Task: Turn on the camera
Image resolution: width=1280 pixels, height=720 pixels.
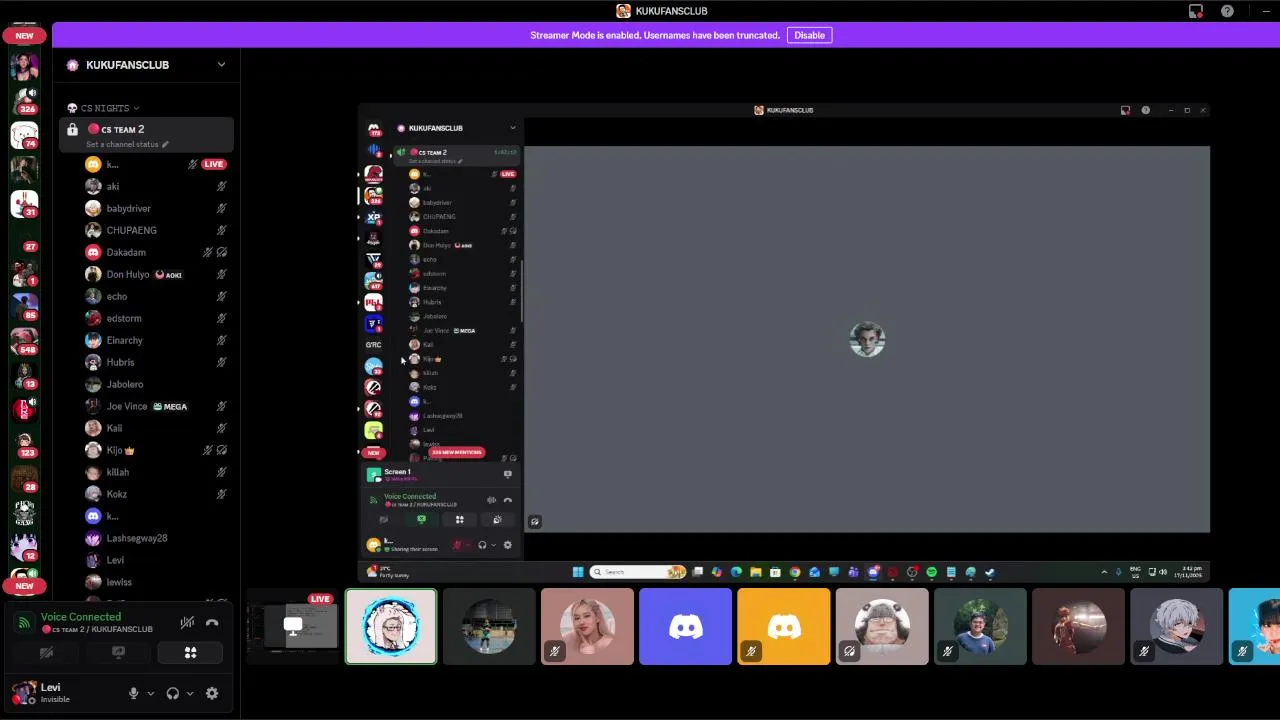Action: pyautogui.click(x=46, y=653)
